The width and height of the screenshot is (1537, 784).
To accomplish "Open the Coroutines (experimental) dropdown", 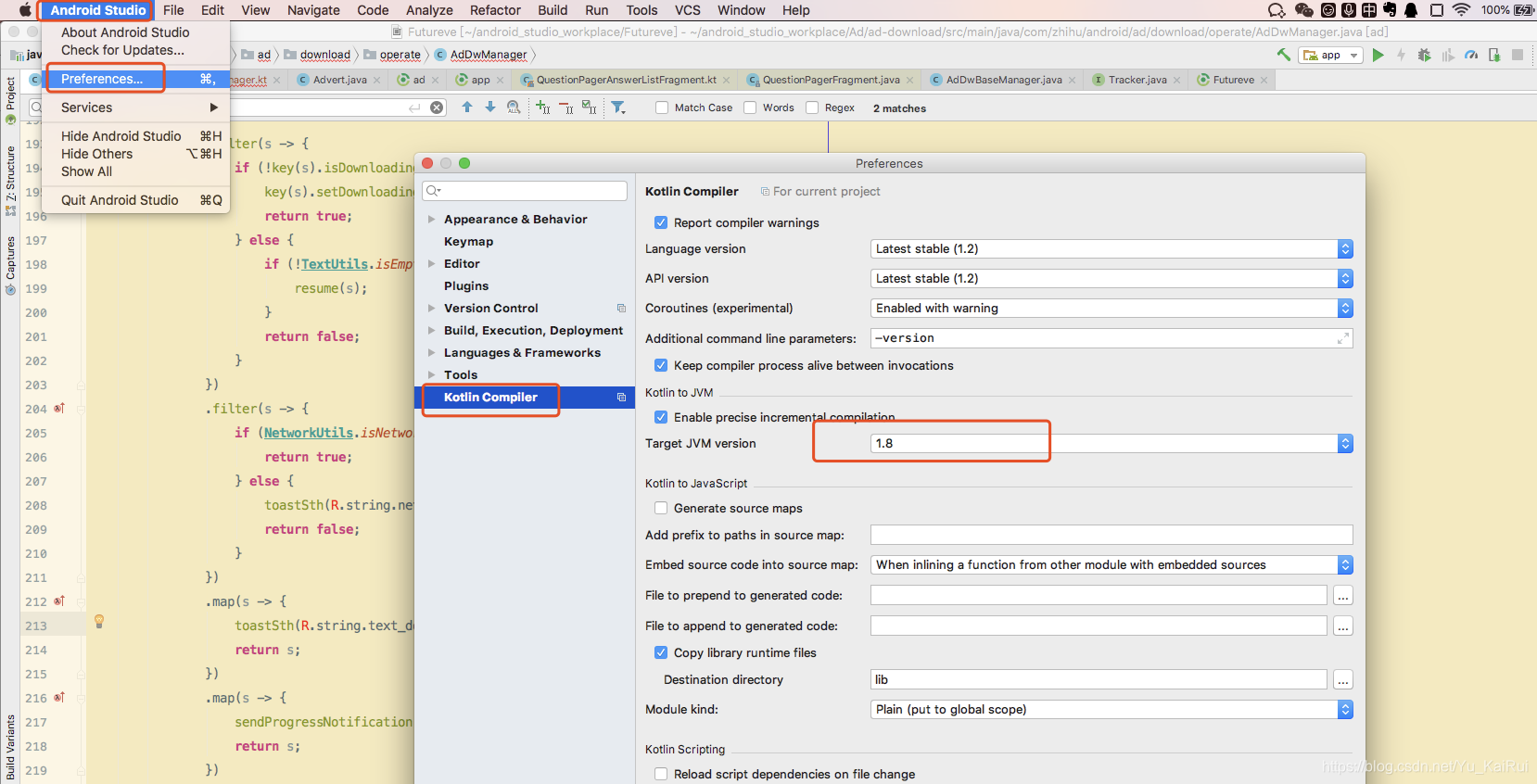I will pyautogui.click(x=1111, y=308).
